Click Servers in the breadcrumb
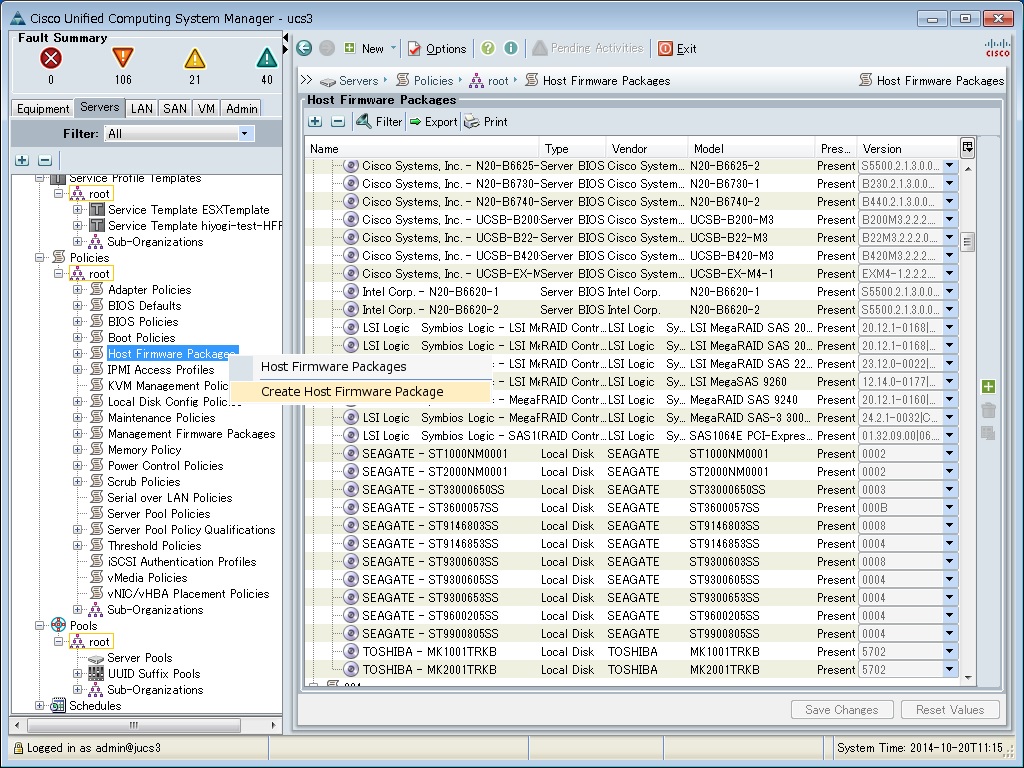The width and height of the screenshot is (1024, 768). click(x=358, y=81)
